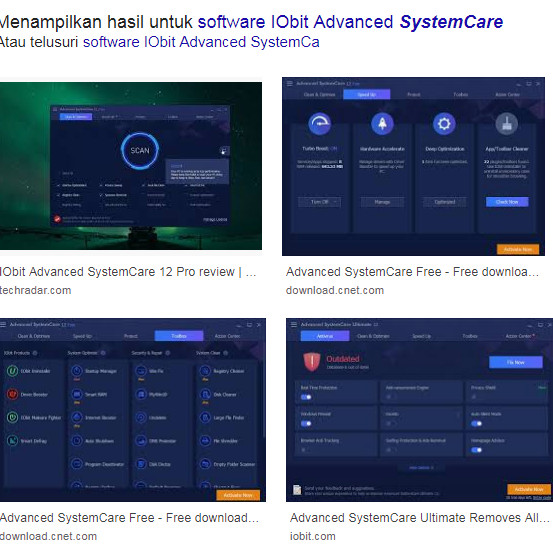
Task: Click the Program Deactivator icon
Action: pos(77,464)
